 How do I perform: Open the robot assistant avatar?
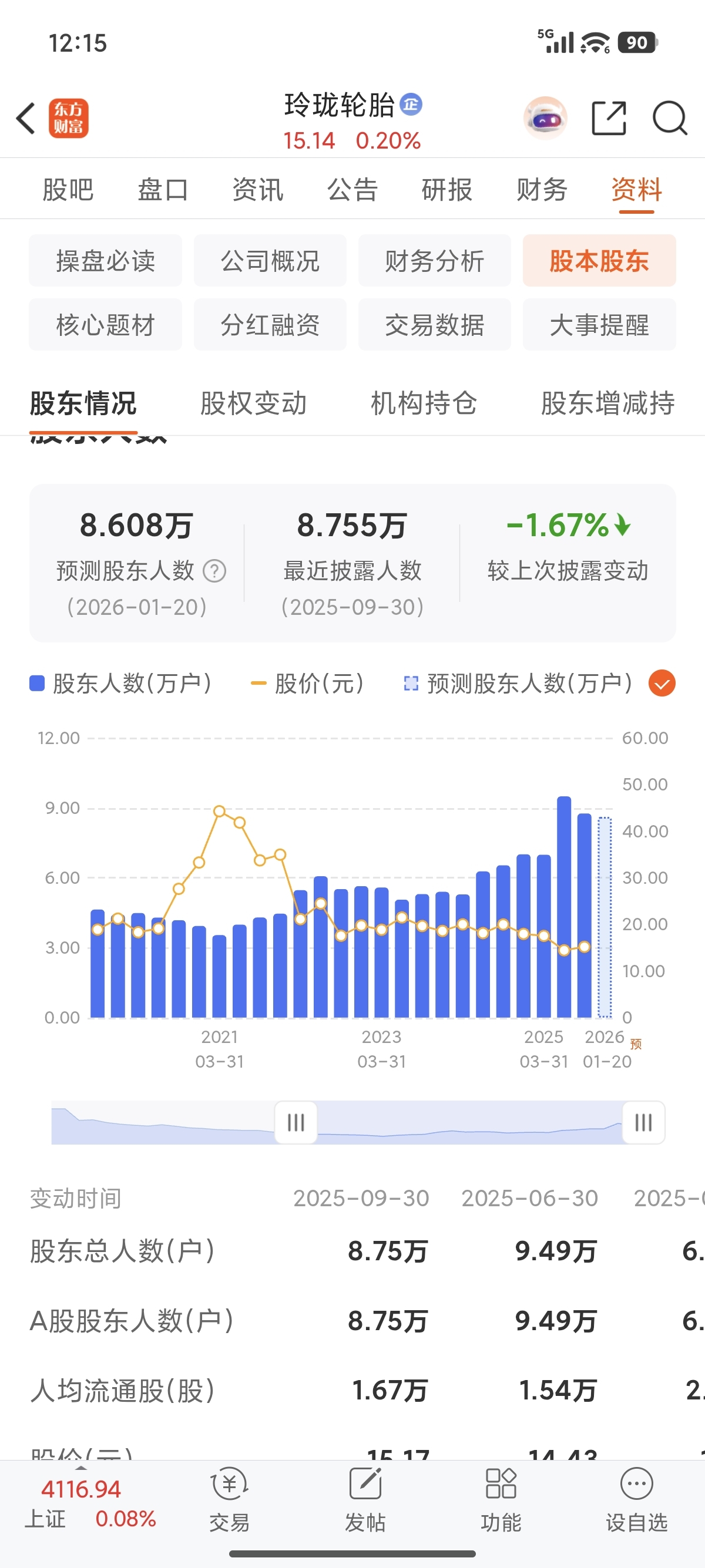coord(545,118)
